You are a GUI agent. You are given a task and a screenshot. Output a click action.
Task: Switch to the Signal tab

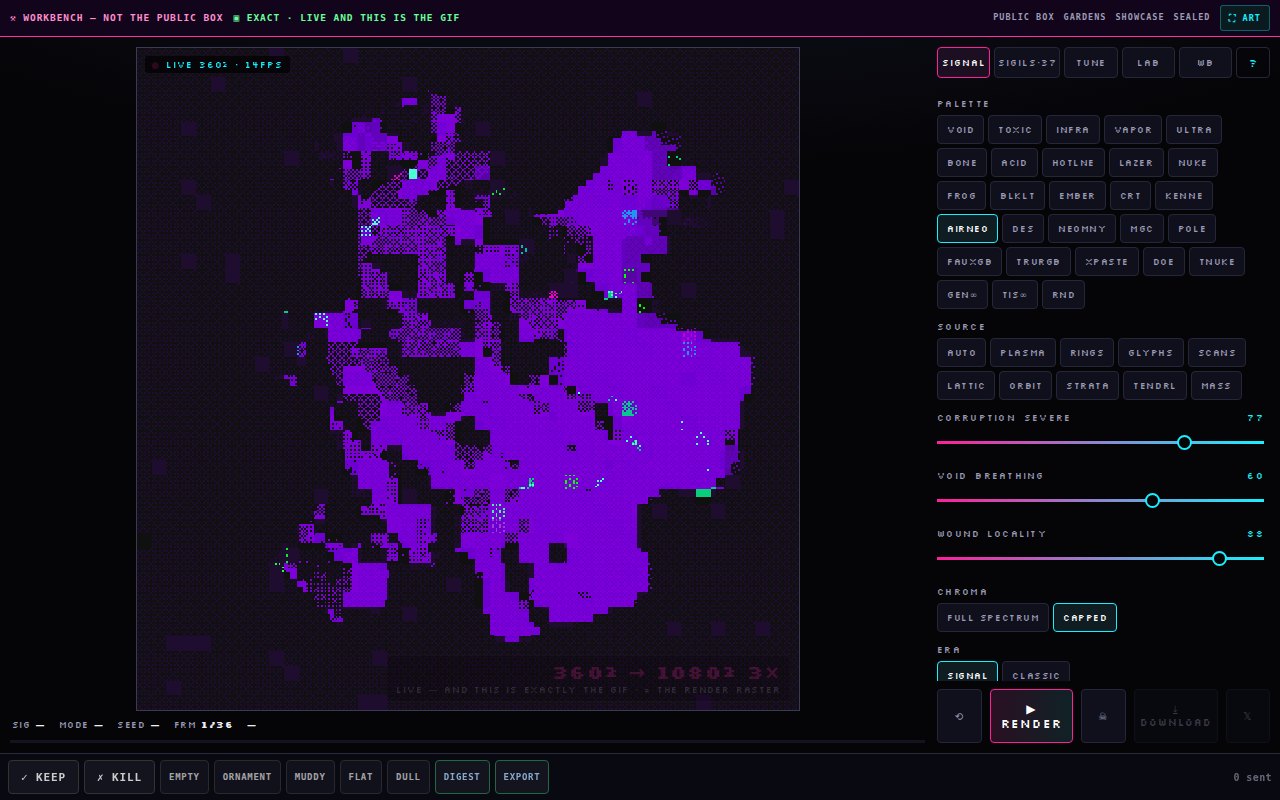(x=963, y=62)
